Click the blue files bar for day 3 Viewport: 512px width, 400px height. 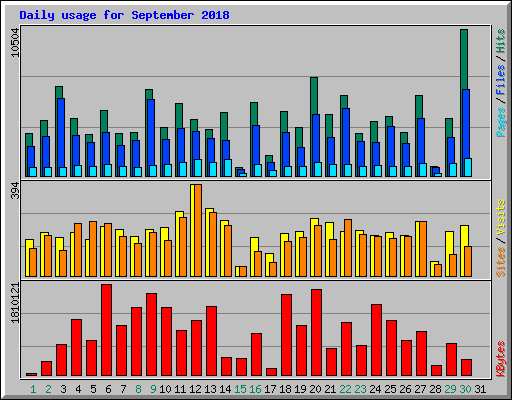pyautogui.click(x=61, y=133)
